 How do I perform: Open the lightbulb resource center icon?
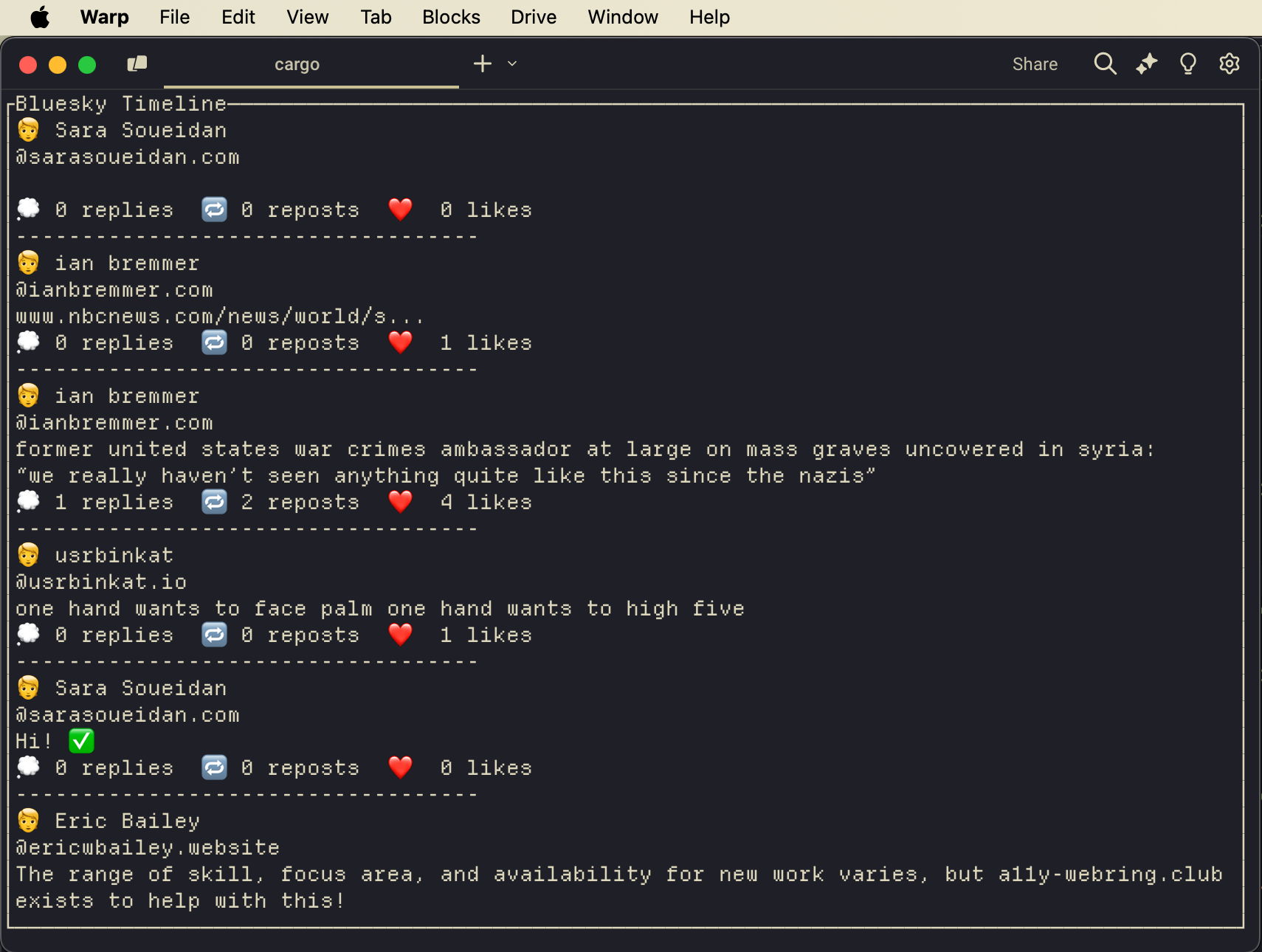coord(1187,64)
